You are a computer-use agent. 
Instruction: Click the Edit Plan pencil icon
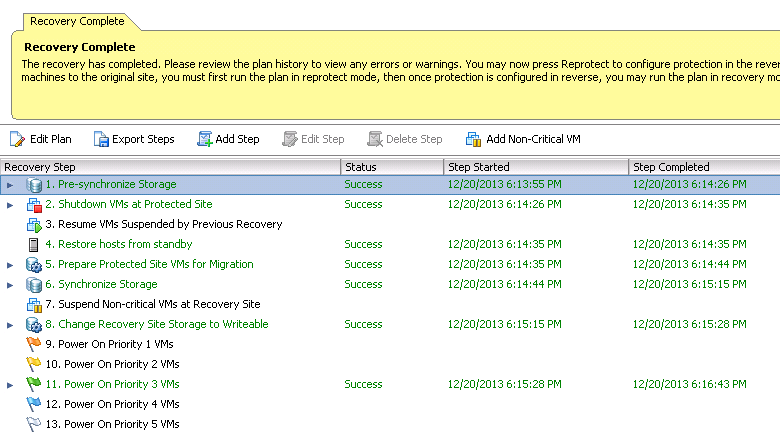coord(17,139)
